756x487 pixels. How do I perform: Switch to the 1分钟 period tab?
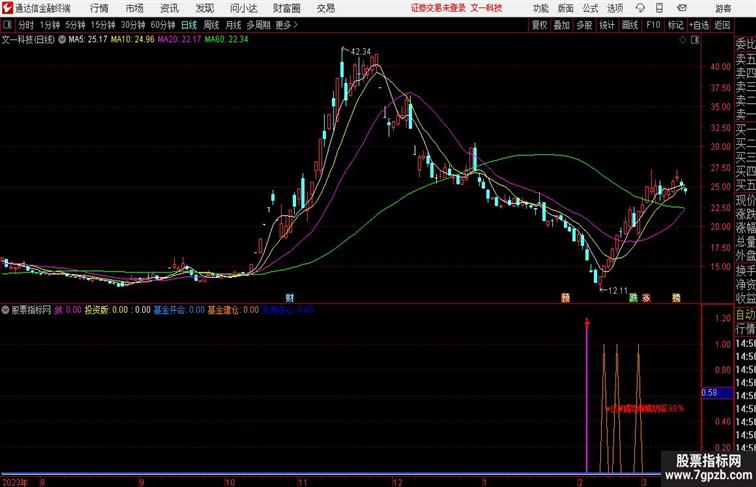pos(50,25)
